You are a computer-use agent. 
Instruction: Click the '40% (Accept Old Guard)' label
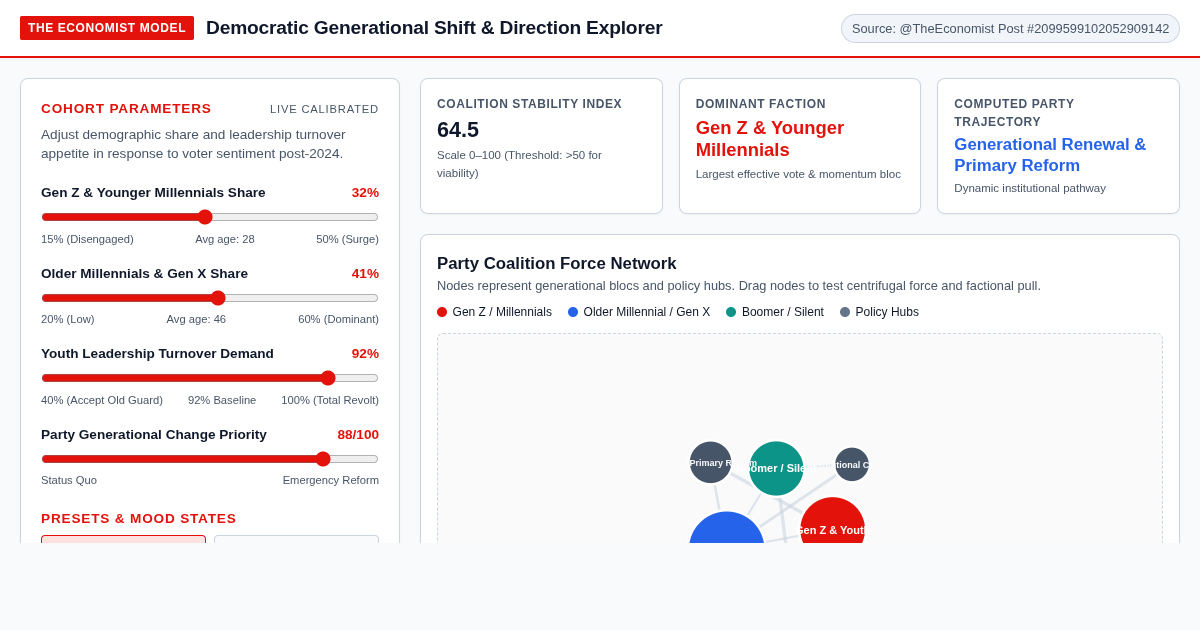pyautogui.click(x=102, y=400)
